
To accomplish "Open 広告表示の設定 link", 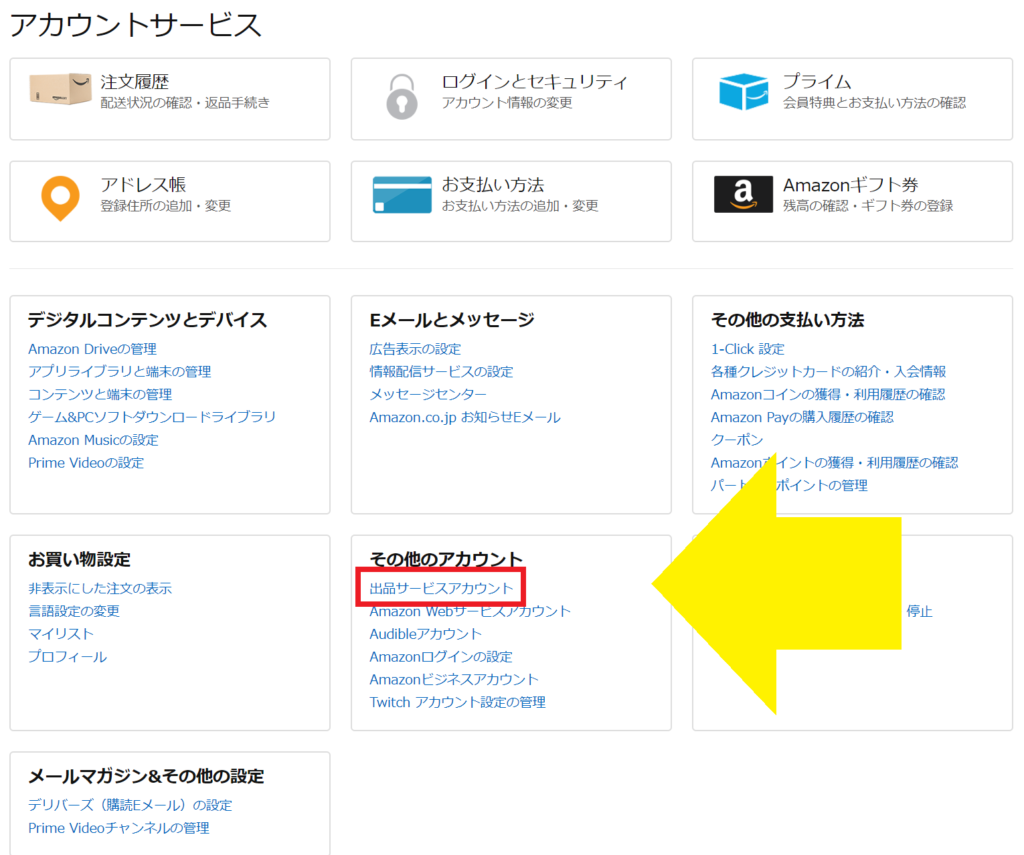I will [415, 349].
